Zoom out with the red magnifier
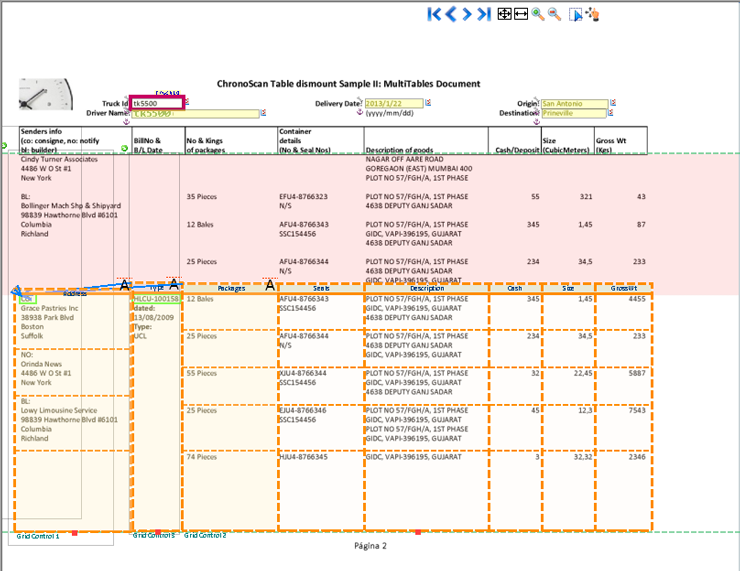This screenshot has height=571, width=740. coord(555,14)
